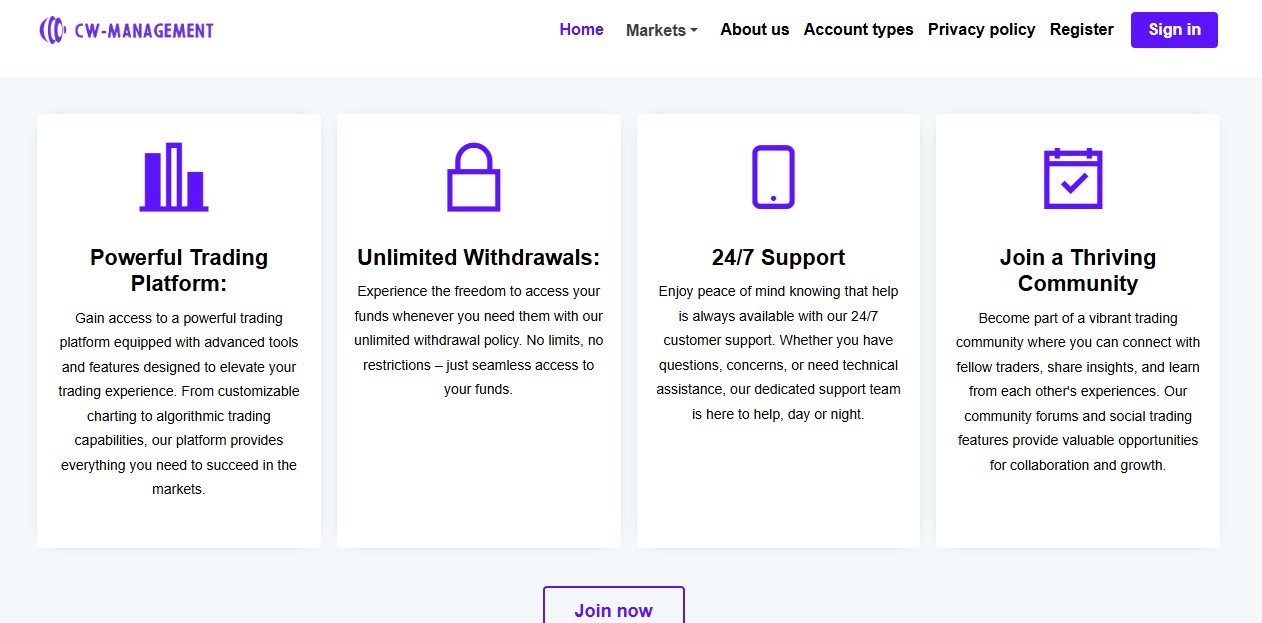
Task: Select the lock body graphic in the second card
Action: [x=475, y=188]
